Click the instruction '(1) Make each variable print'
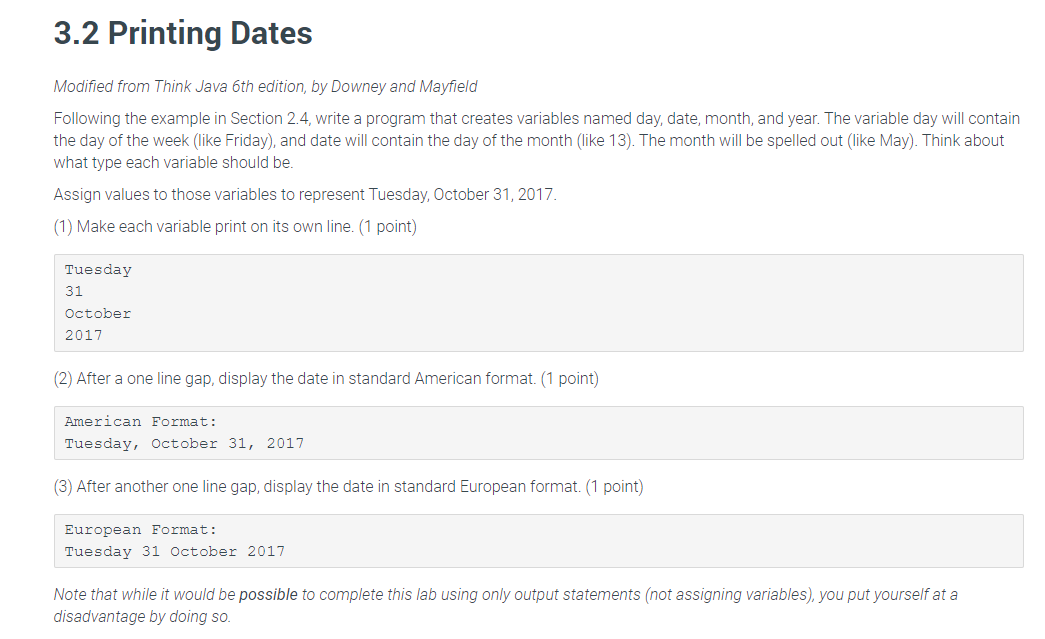The image size is (1045, 639). coord(235,227)
